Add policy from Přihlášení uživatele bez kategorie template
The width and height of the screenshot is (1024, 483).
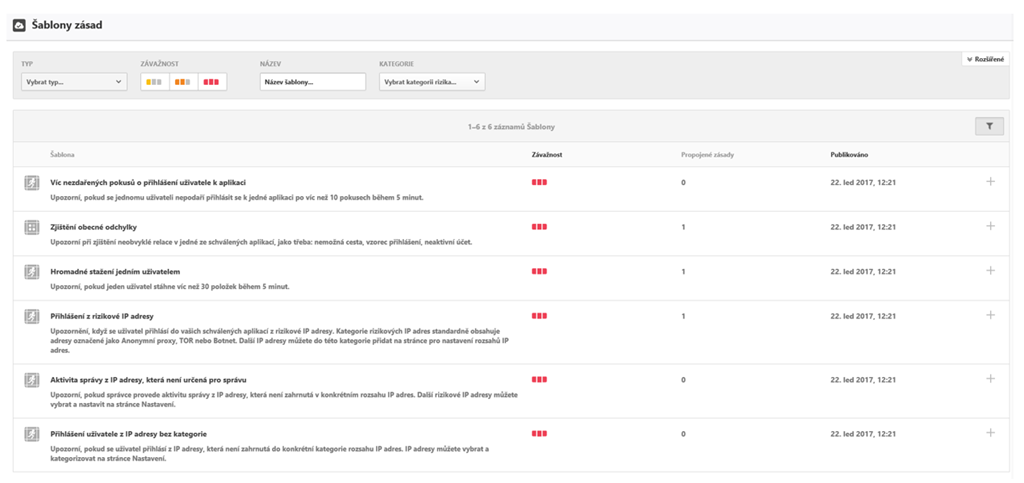coord(990,432)
